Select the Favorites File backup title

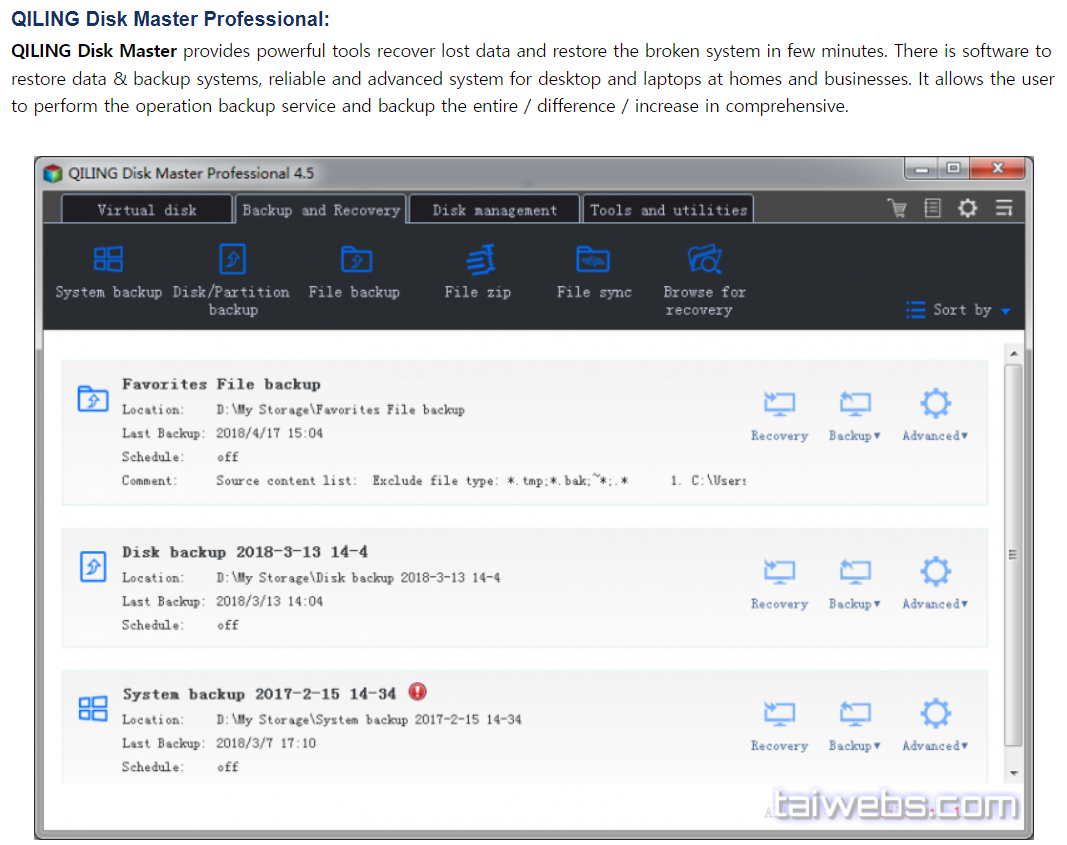pyautogui.click(x=221, y=384)
